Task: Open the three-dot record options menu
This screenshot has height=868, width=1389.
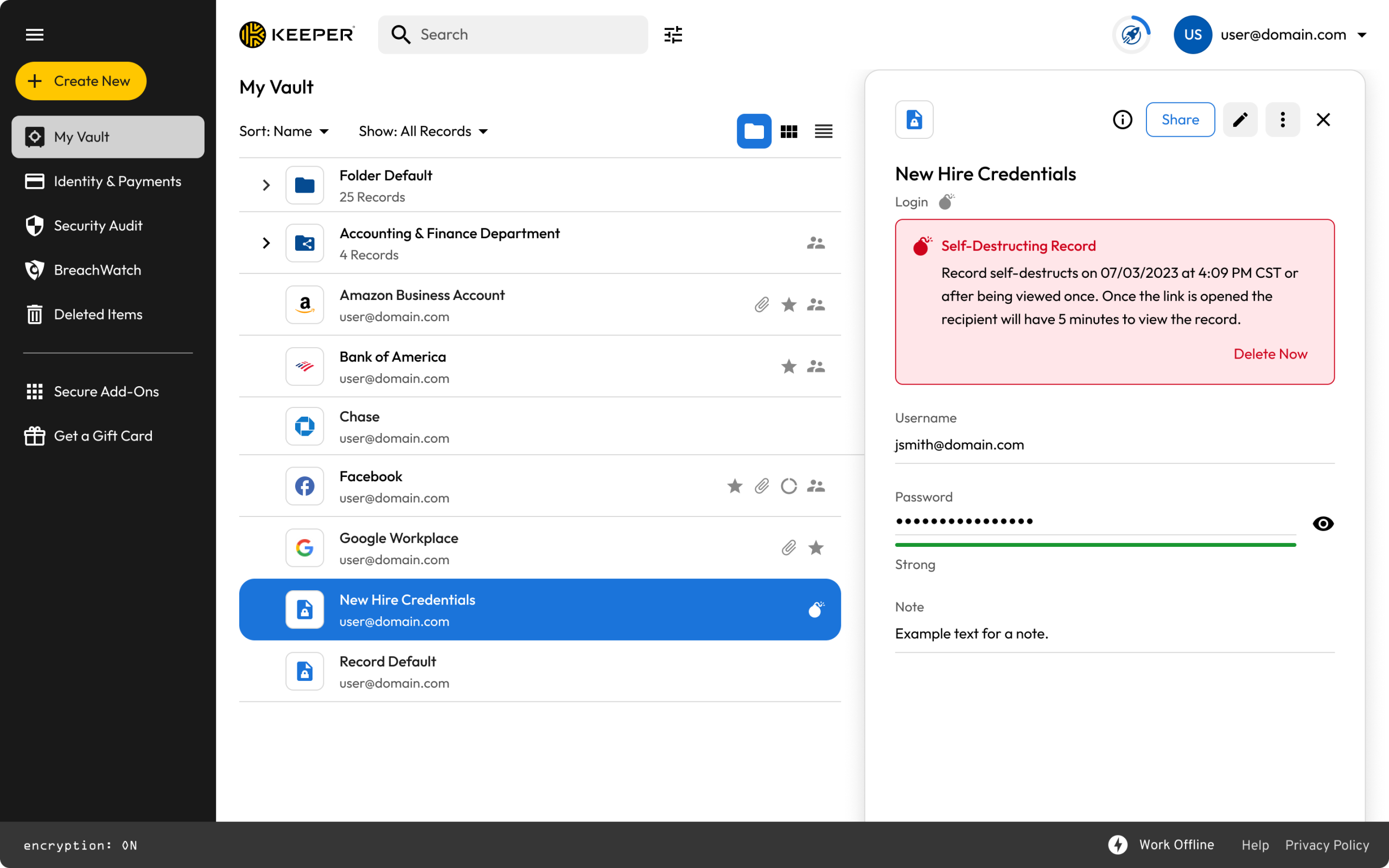Action: tap(1282, 119)
